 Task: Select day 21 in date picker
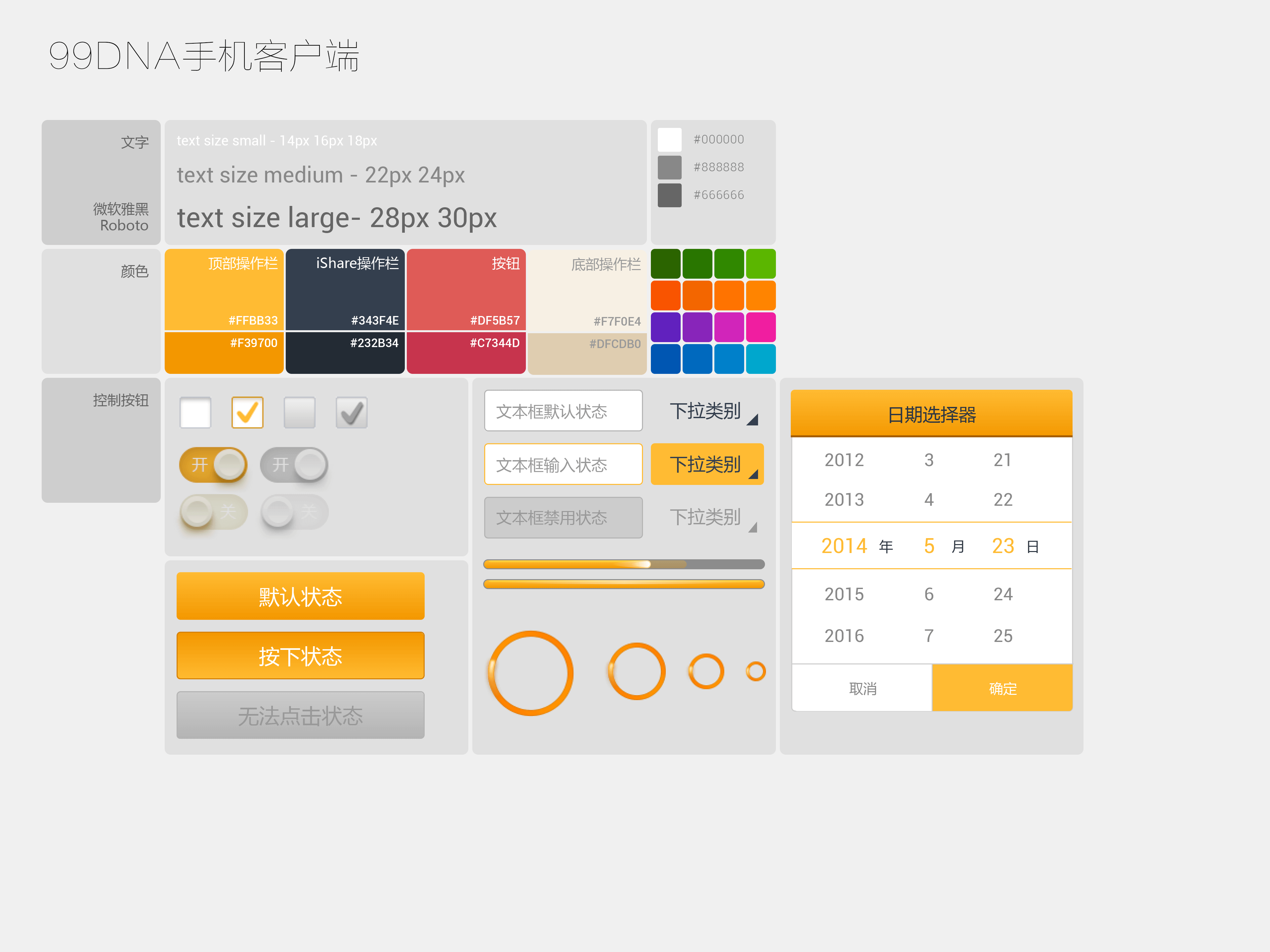pos(1002,460)
